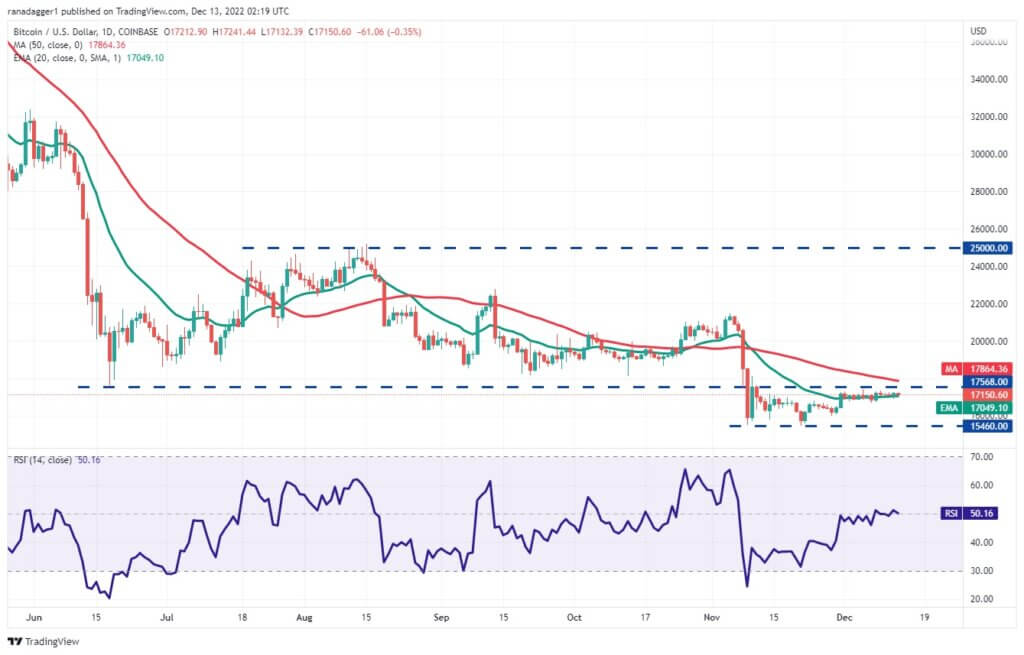Click the 24000.00 price axis label

coord(989,266)
